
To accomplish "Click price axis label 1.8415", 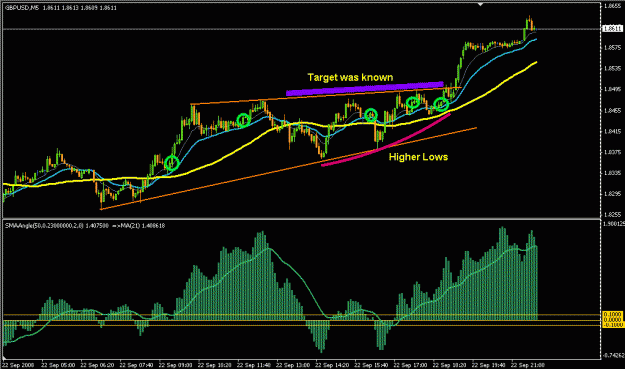I will (612, 131).
